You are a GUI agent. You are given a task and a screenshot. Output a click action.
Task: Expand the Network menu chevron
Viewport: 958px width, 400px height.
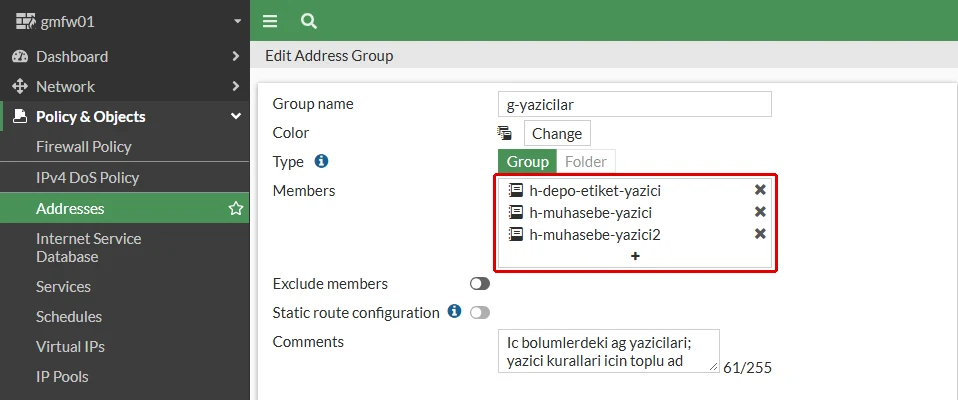click(236, 86)
